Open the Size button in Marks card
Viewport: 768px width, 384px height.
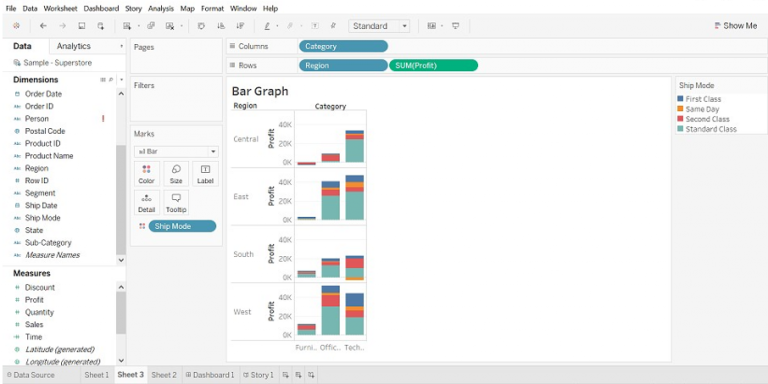coord(176,174)
